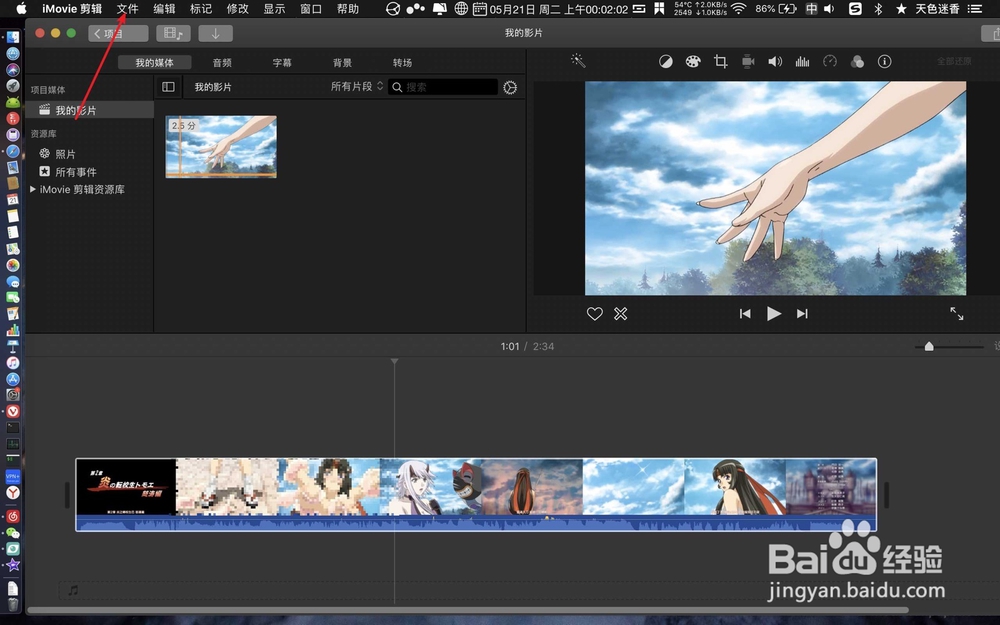The width and height of the screenshot is (1000, 625).
Task: Play the movie in the viewer
Action: click(x=774, y=314)
